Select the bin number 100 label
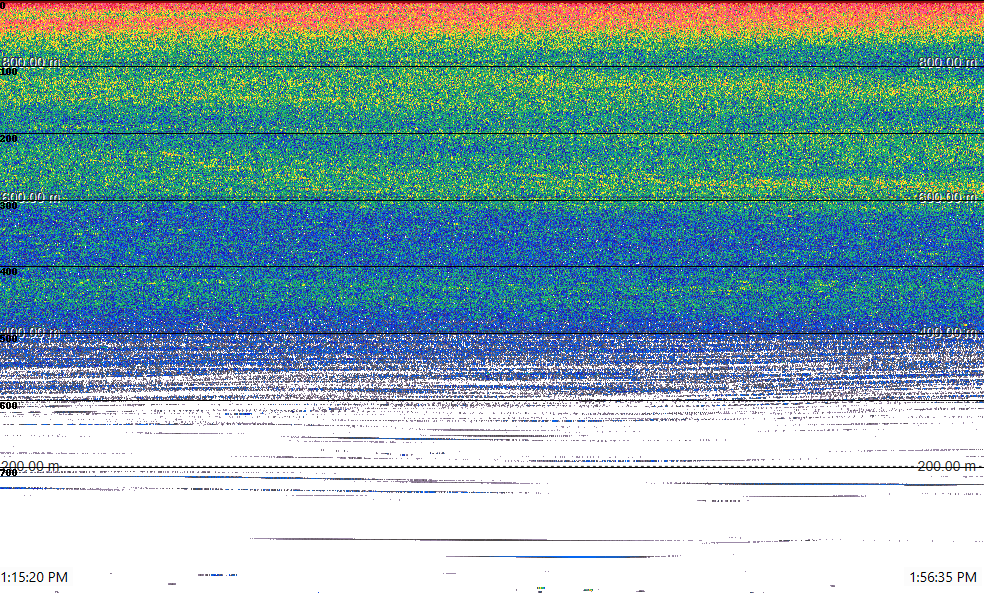Screen dimensions: 984x594 tap(9, 72)
